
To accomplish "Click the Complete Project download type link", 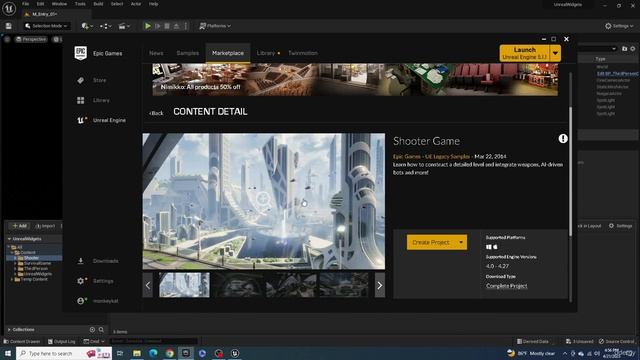I will click(x=507, y=286).
